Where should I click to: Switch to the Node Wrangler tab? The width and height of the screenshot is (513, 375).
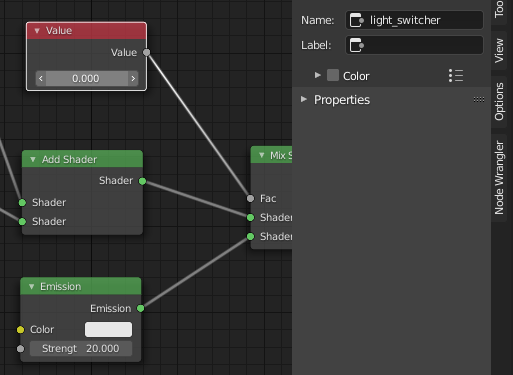[499, 178]
